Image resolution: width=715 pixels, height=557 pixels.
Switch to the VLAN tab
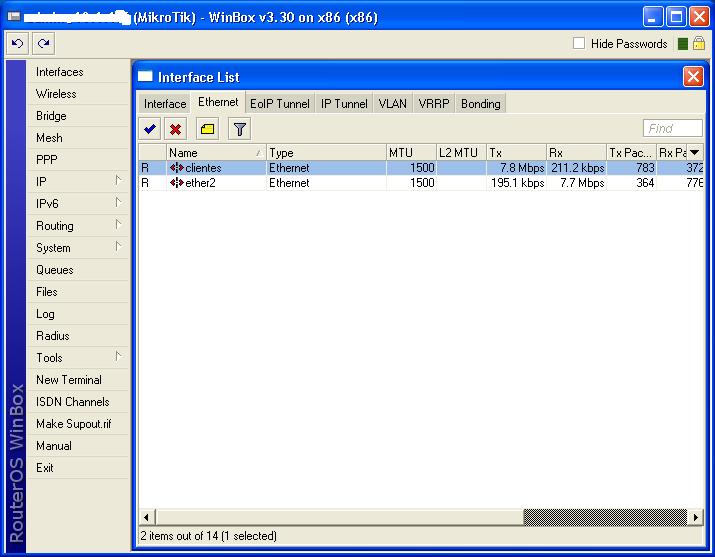[393, 104]
